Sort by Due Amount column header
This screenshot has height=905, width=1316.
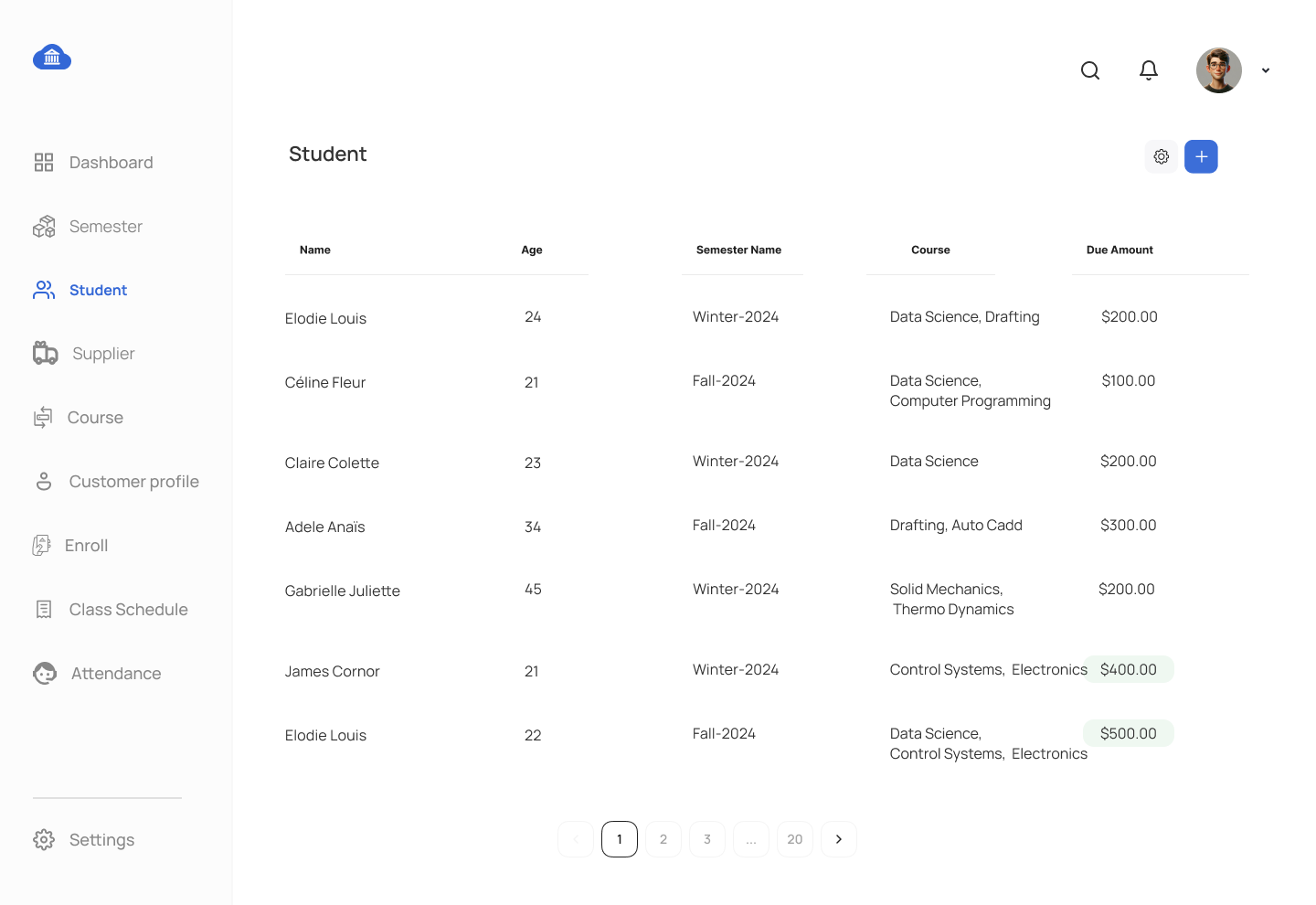pos(1120,250)
